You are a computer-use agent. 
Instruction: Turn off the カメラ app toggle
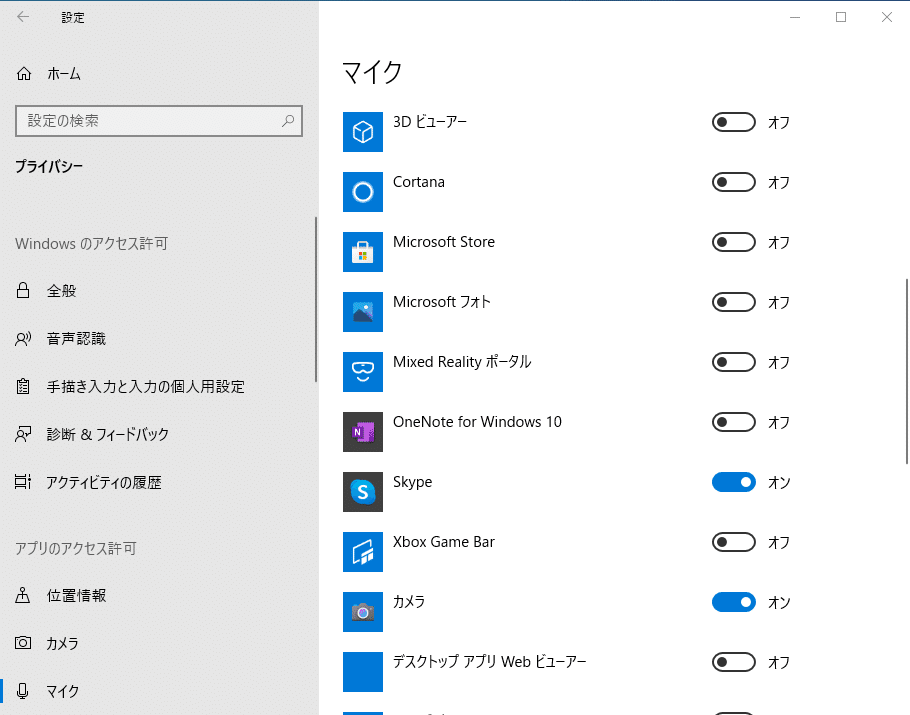point(733,602)
